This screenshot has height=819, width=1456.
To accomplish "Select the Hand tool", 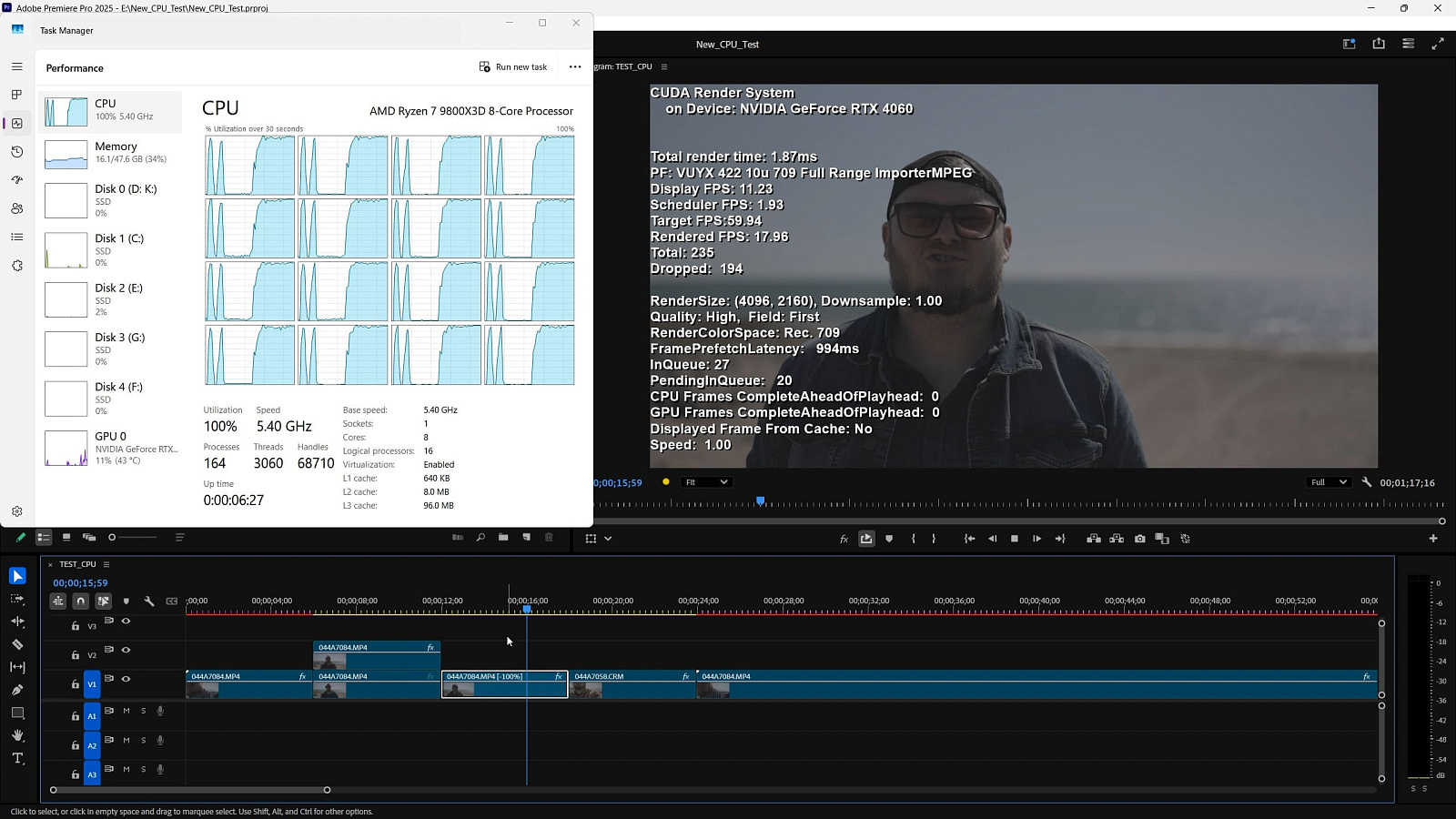I will [17, 735].
